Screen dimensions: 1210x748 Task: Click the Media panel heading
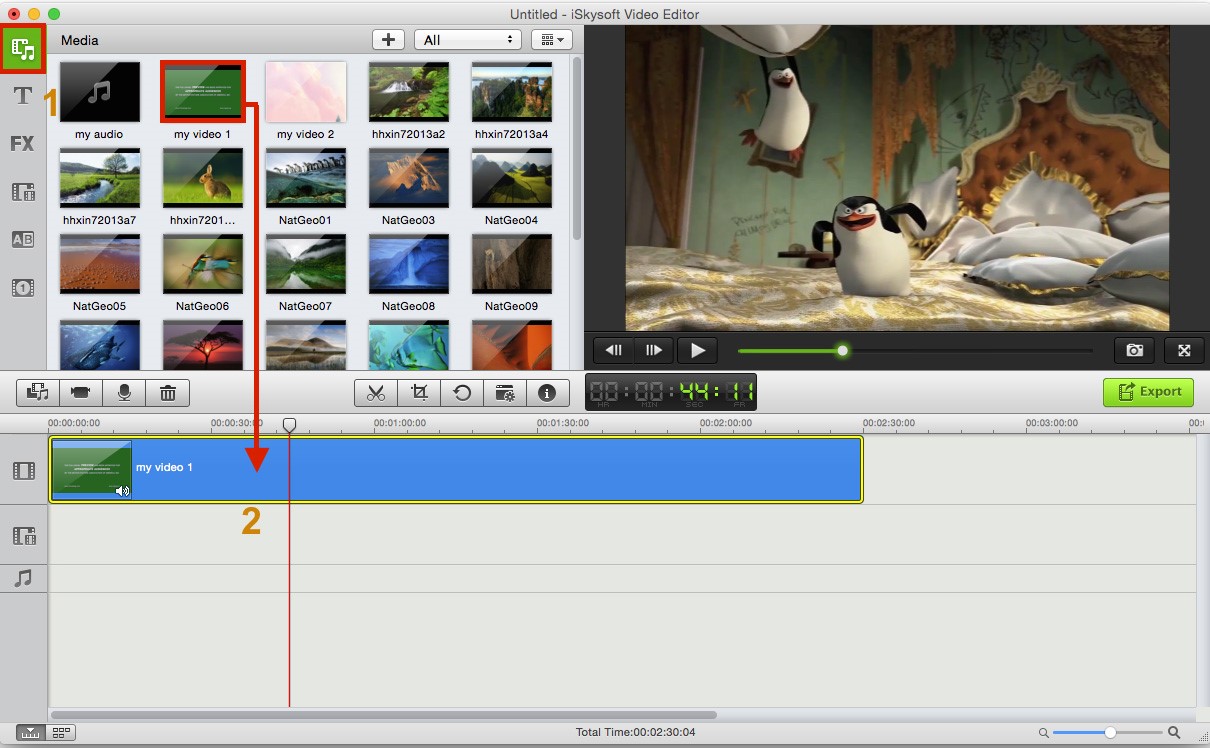pyautogui.click(x=80, y=40)
